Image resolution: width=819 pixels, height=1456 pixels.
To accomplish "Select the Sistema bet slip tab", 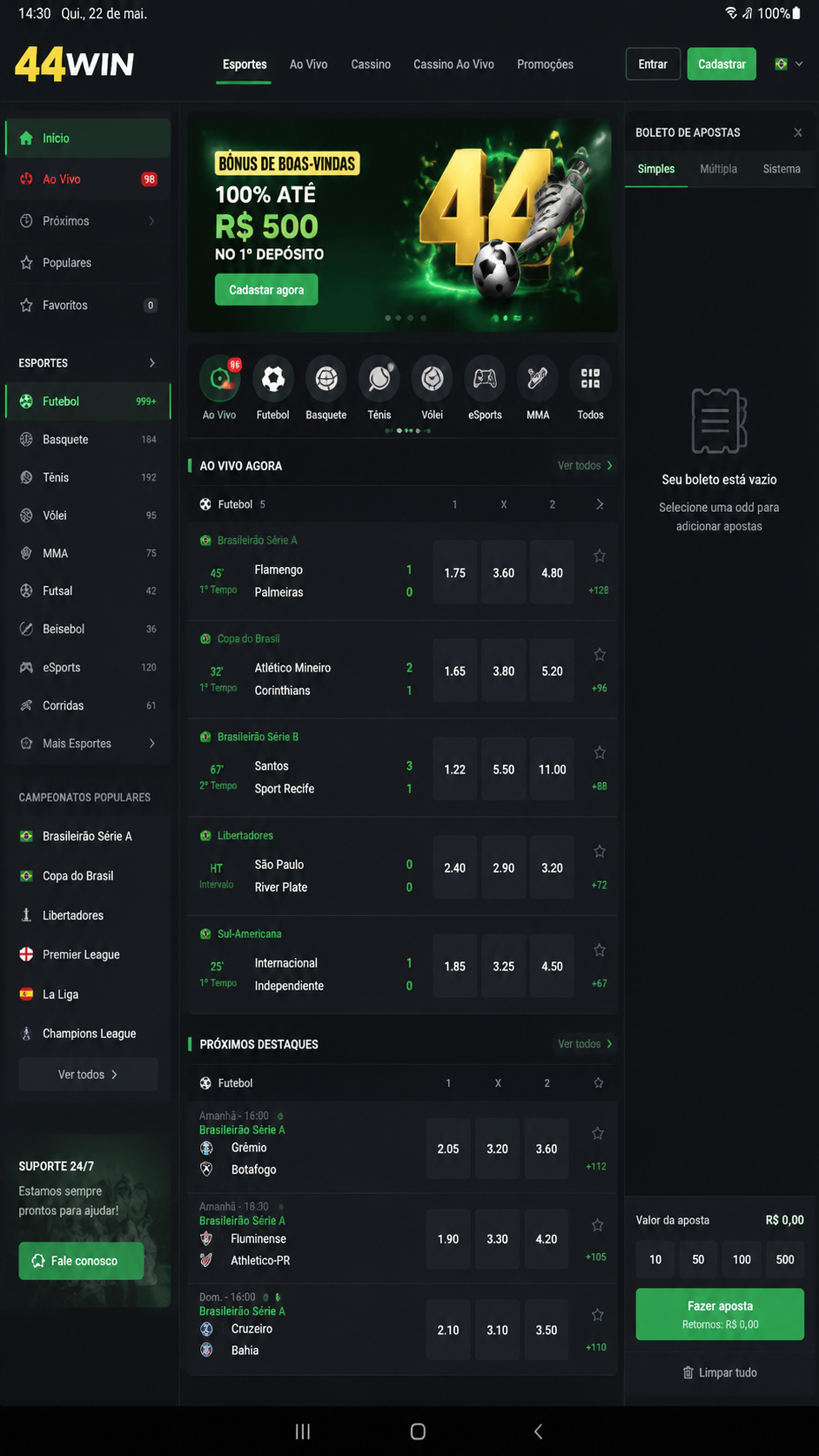I will point(782,169).
